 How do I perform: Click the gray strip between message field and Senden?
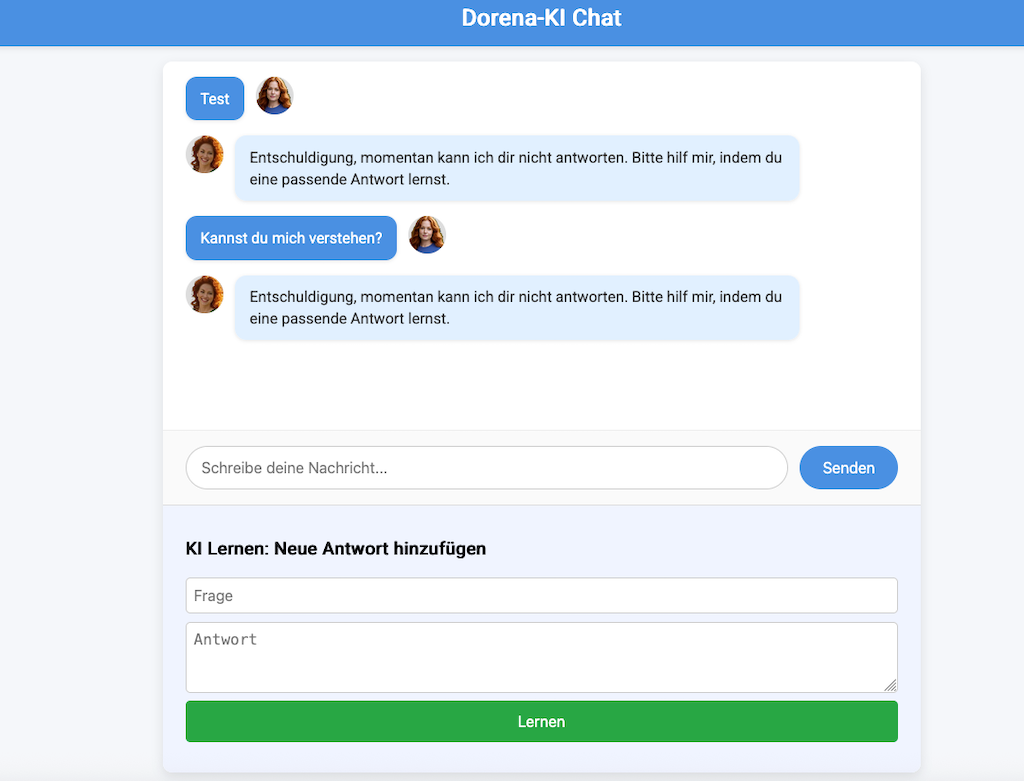794,468
